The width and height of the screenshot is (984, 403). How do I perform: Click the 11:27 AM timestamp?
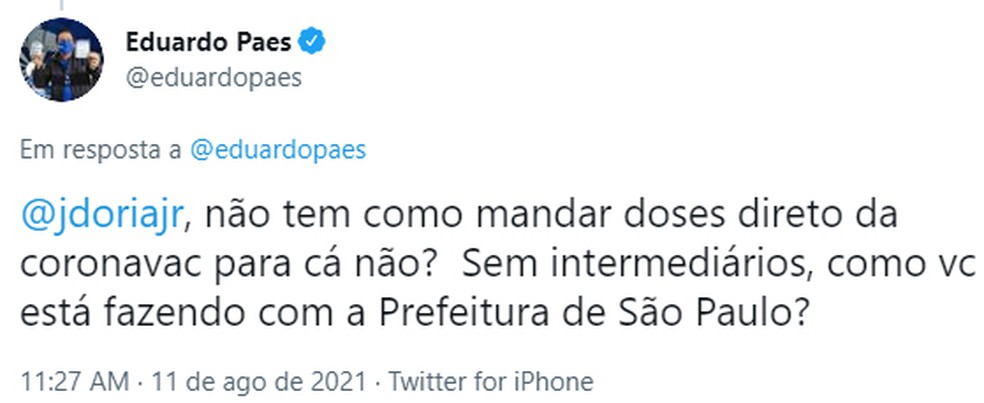coord(73,381)
